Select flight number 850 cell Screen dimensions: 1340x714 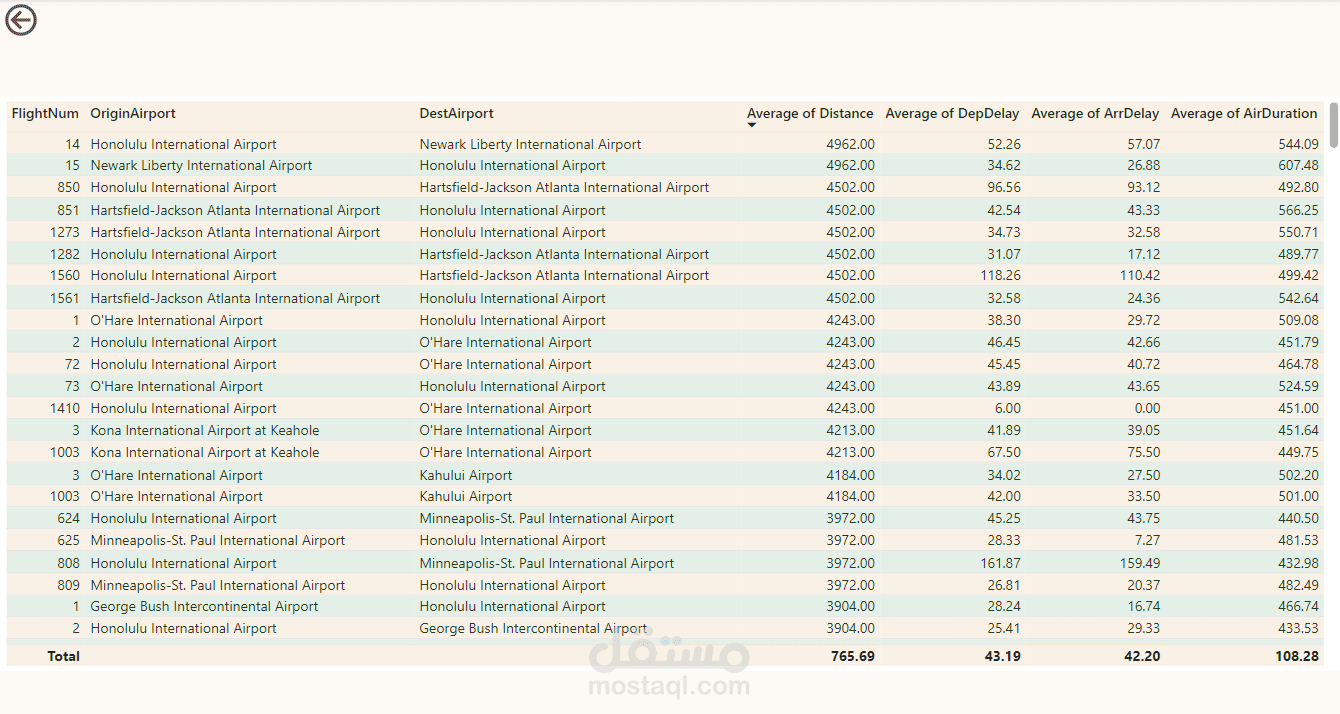(x=69, y=188)
